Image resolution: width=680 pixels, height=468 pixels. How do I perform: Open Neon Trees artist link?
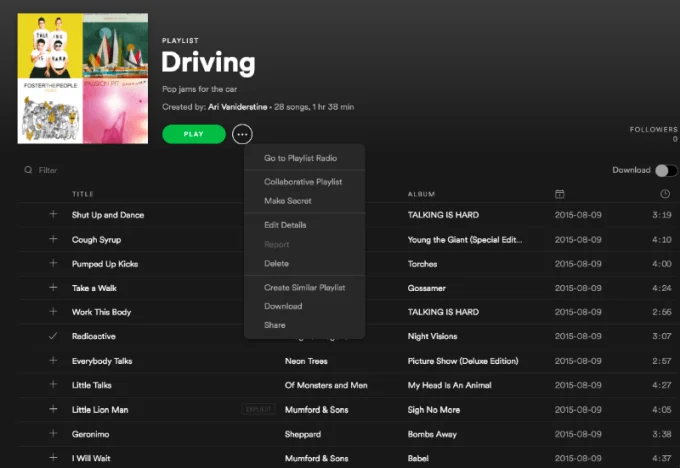pos(306,361)
